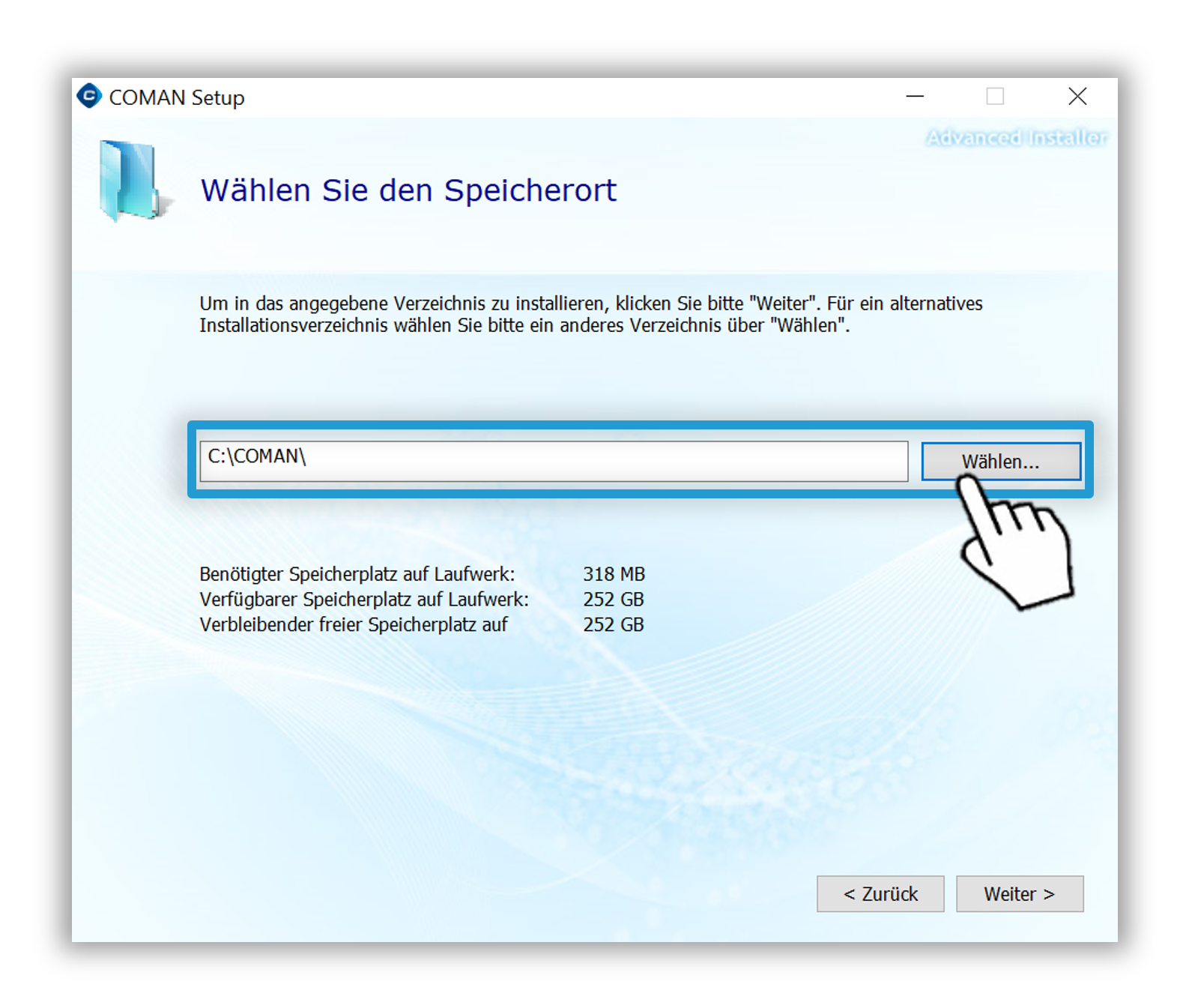Click the COMAN logo in title bar

pos(89,97)
